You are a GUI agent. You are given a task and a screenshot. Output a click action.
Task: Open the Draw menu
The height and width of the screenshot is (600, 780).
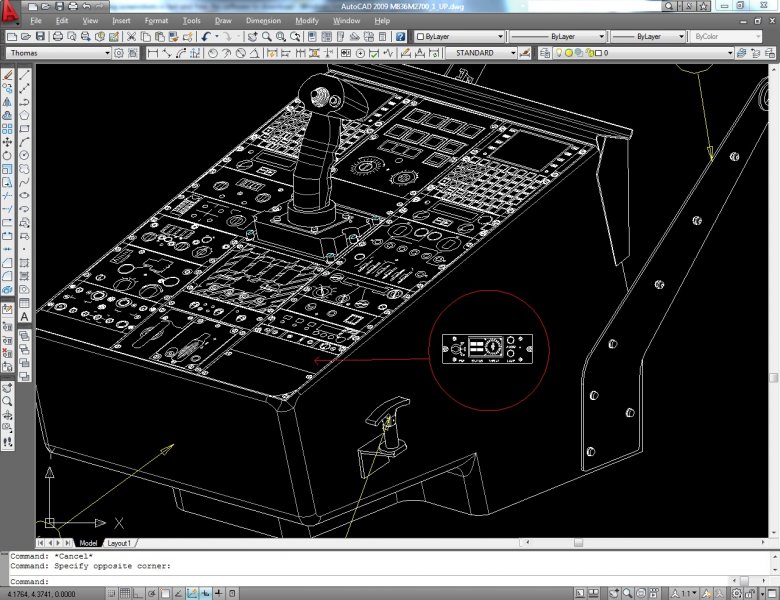223,21
